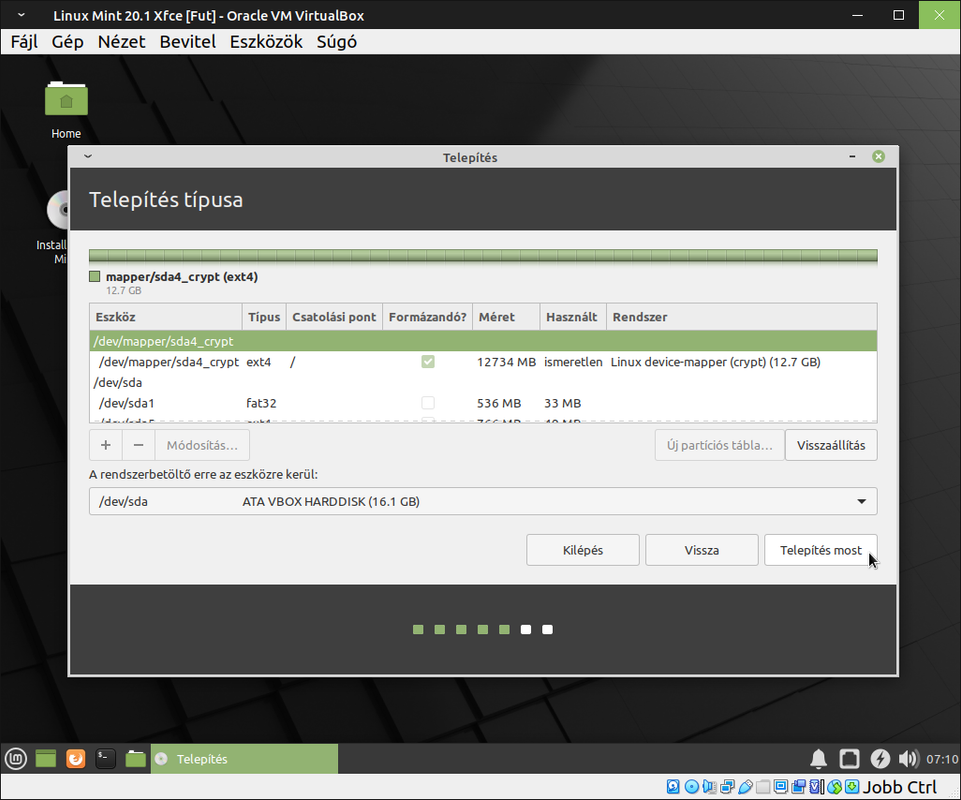The width and height of the screenshot is (961, 800).
Task: Click the Vissza button
Action: (702, 550)
